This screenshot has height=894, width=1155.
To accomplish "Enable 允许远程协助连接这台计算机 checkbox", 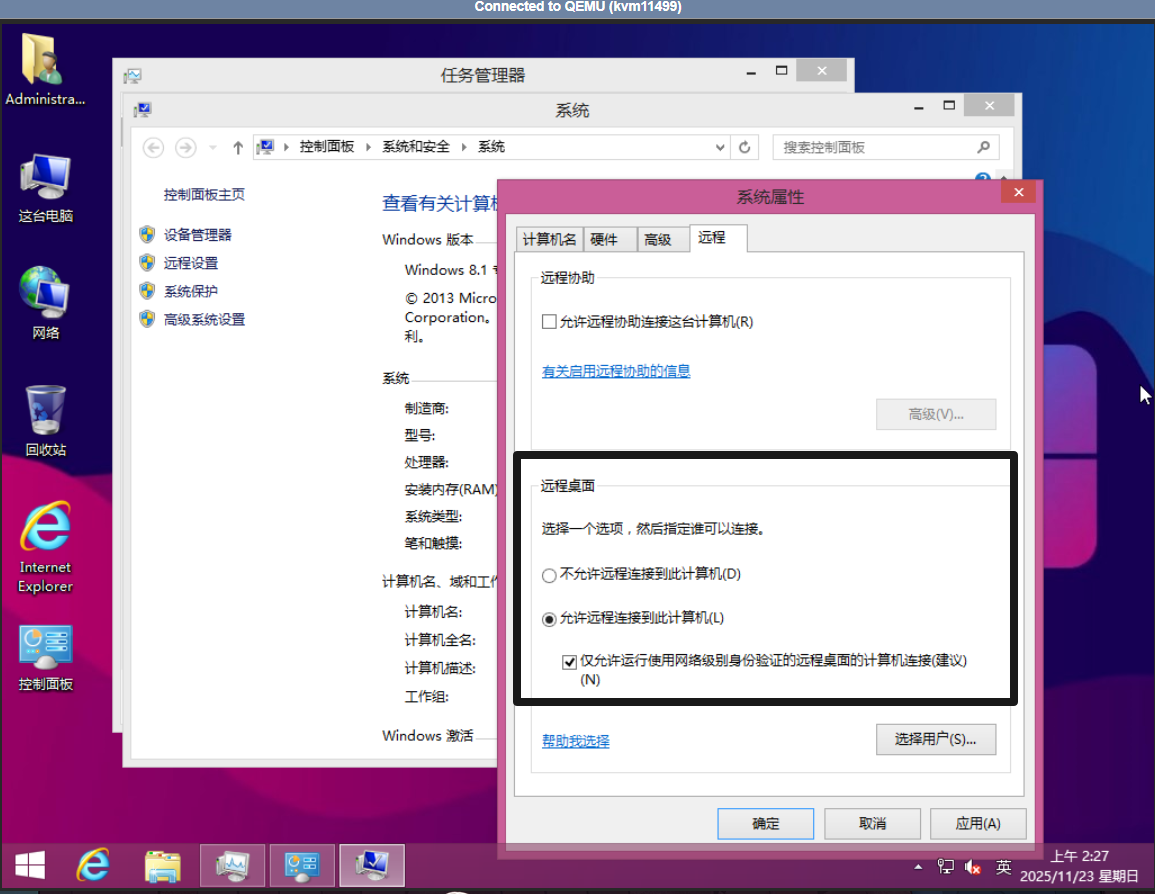I will click(549, 322).
